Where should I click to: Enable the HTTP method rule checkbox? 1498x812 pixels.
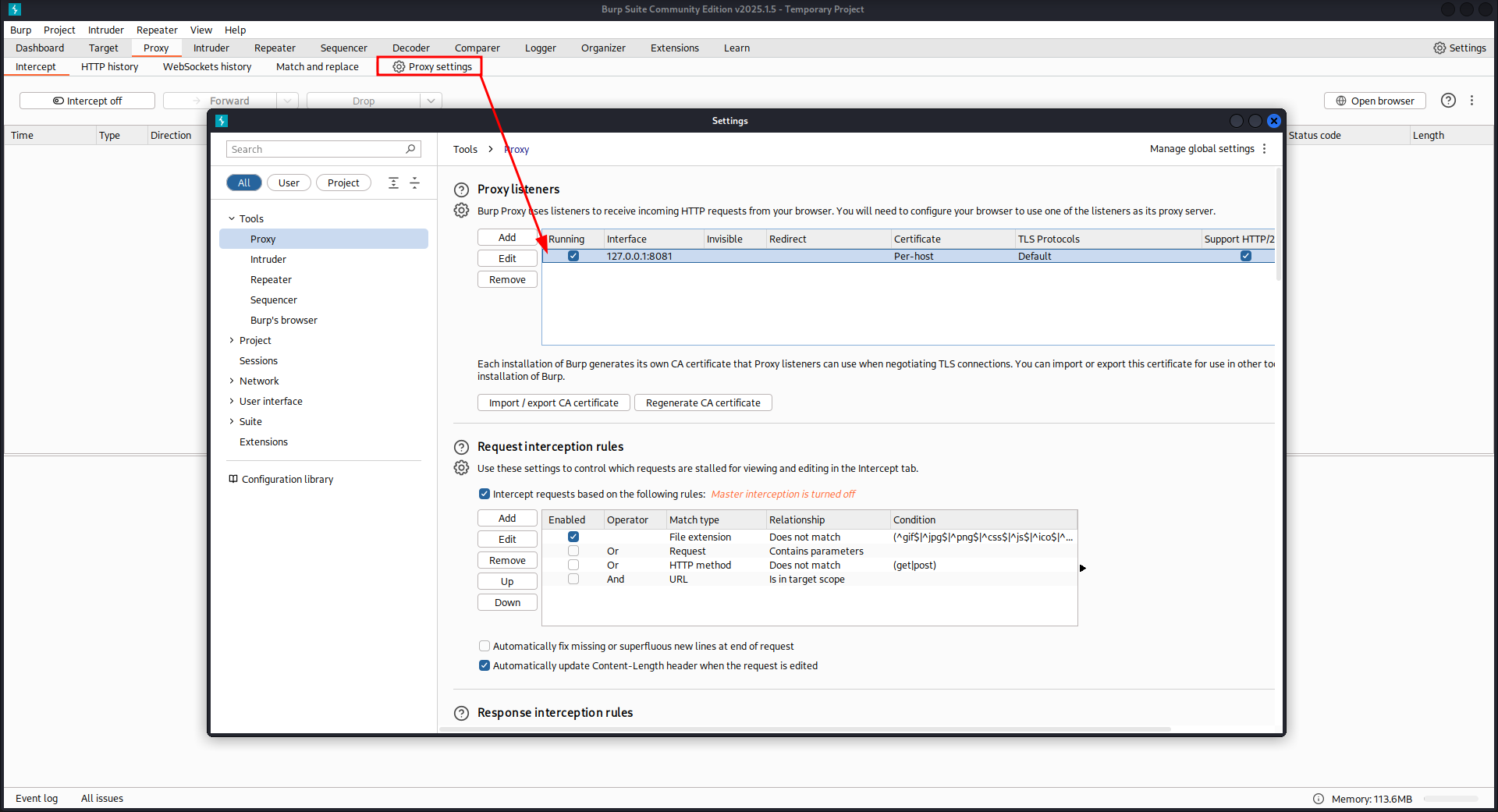click(573, 565)
